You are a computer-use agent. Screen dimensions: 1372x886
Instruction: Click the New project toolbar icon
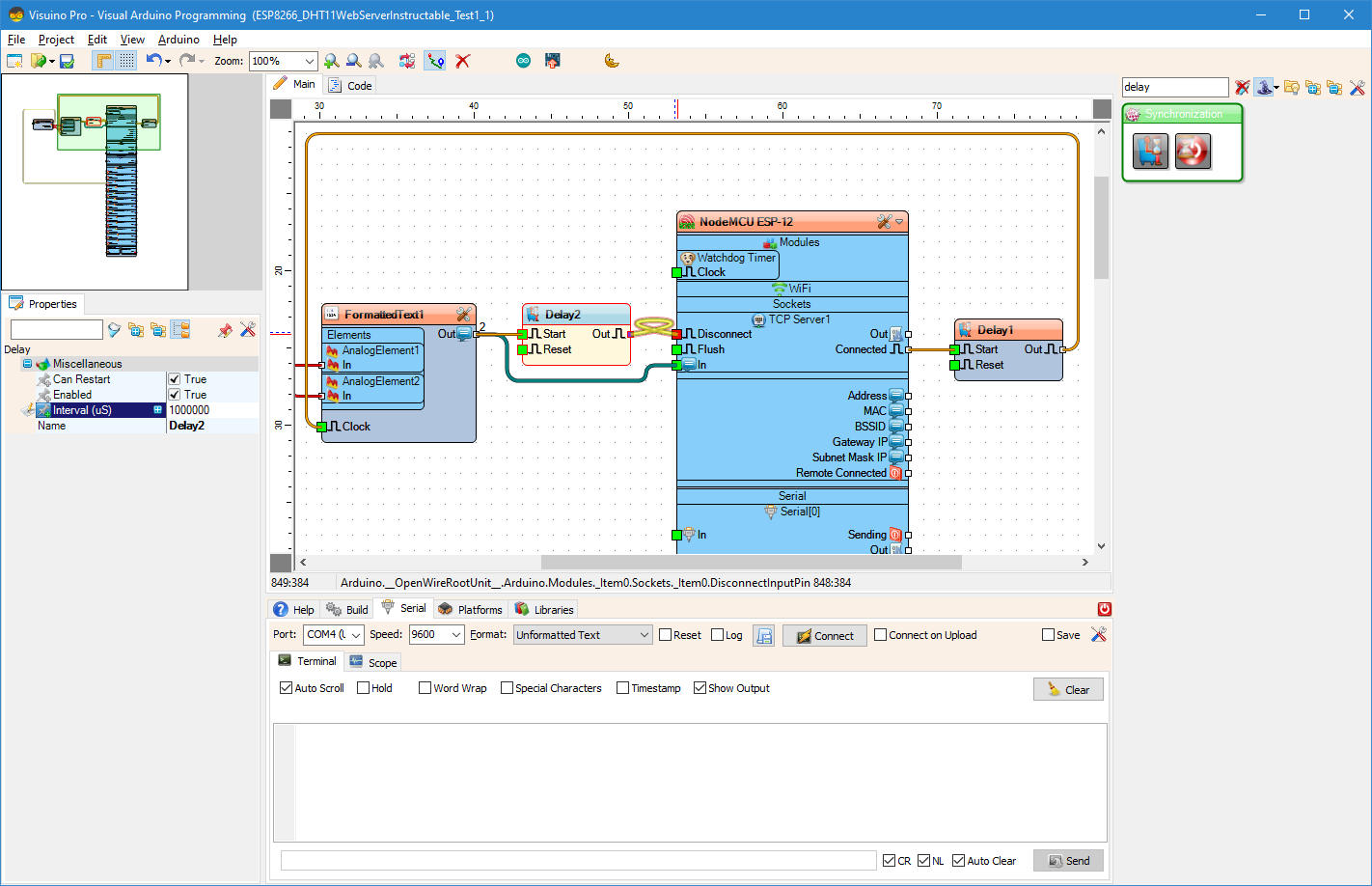coord(14,61)
